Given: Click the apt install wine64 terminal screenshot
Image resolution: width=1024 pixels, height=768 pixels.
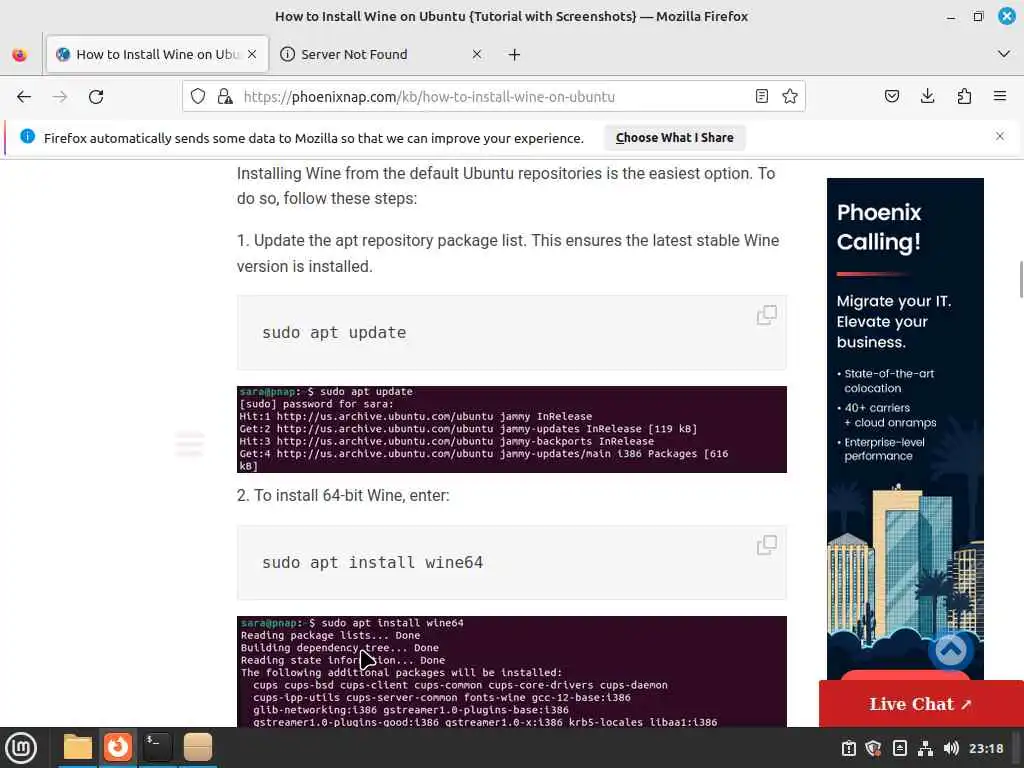Looking at the screenshot, I should click(x=511, y=671).
